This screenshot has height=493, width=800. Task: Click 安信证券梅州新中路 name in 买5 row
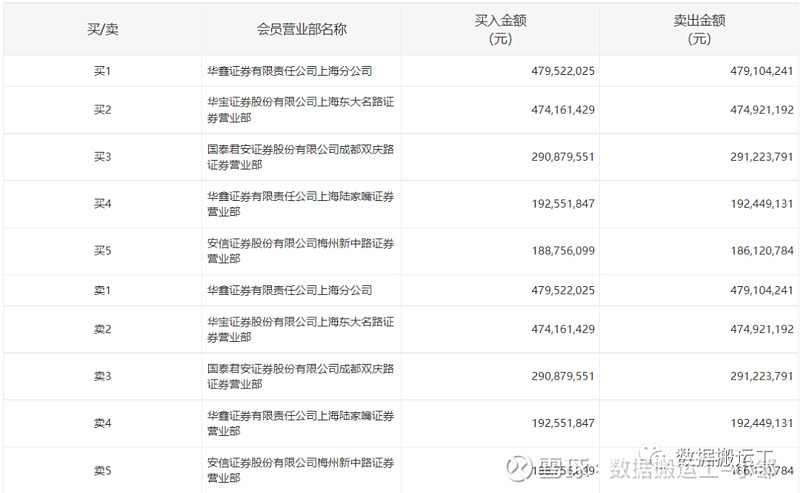pos(301,251)
